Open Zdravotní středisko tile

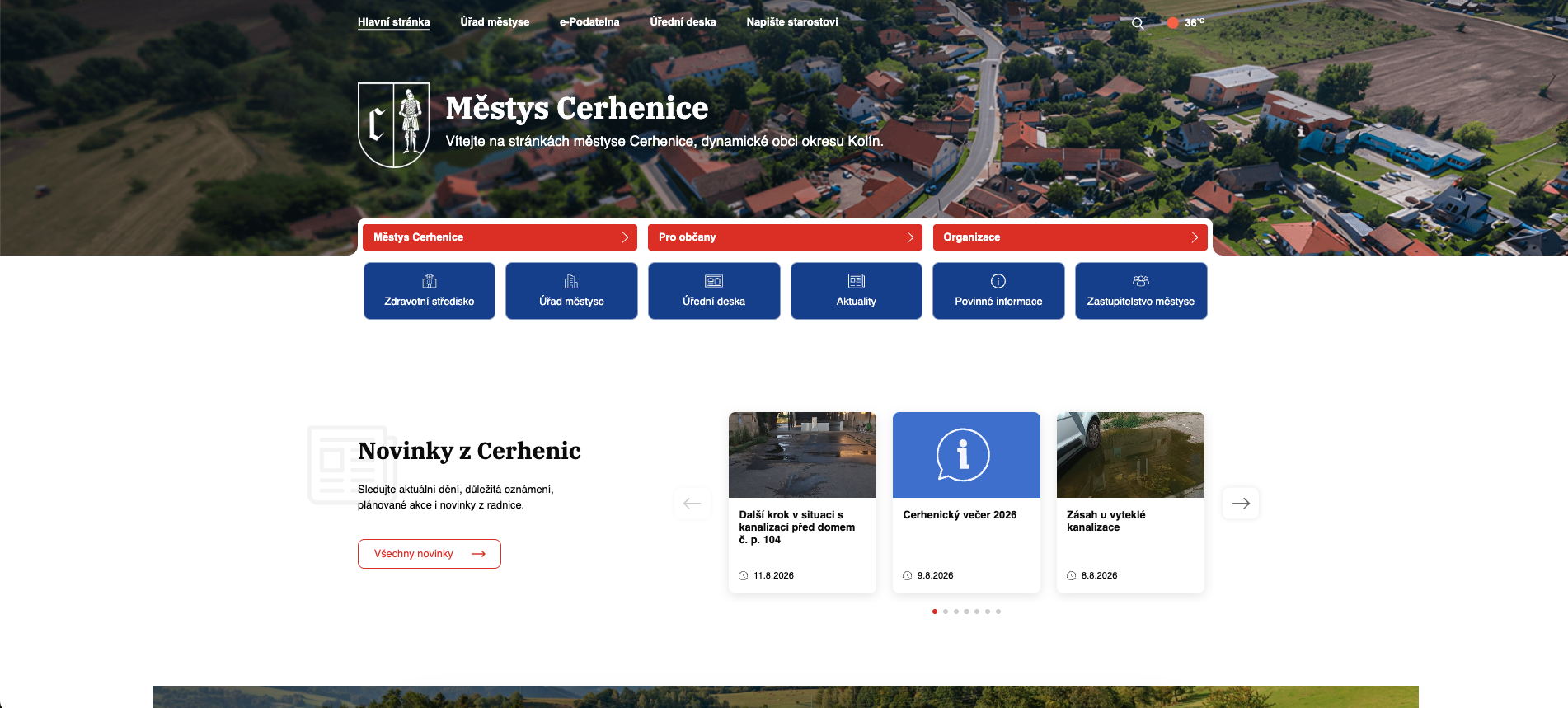(430, 291)
